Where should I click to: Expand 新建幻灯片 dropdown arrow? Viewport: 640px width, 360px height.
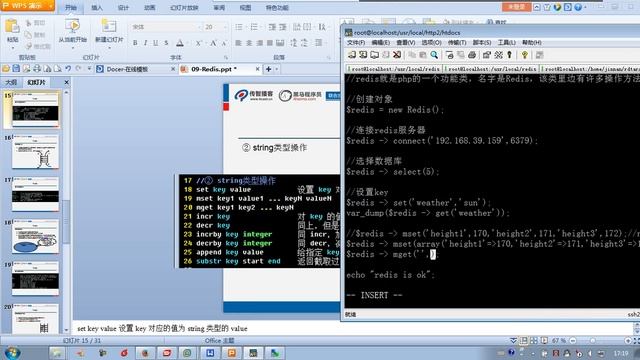(x=109, y=47)
